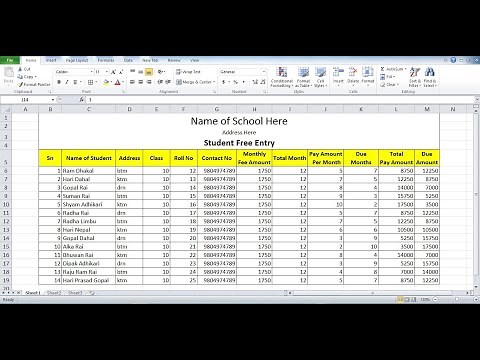Image resolution: width=480 pixels, height=360 pixels.
Task: Toggle Middle Align vertical alignment
Action: coord(140,72)
